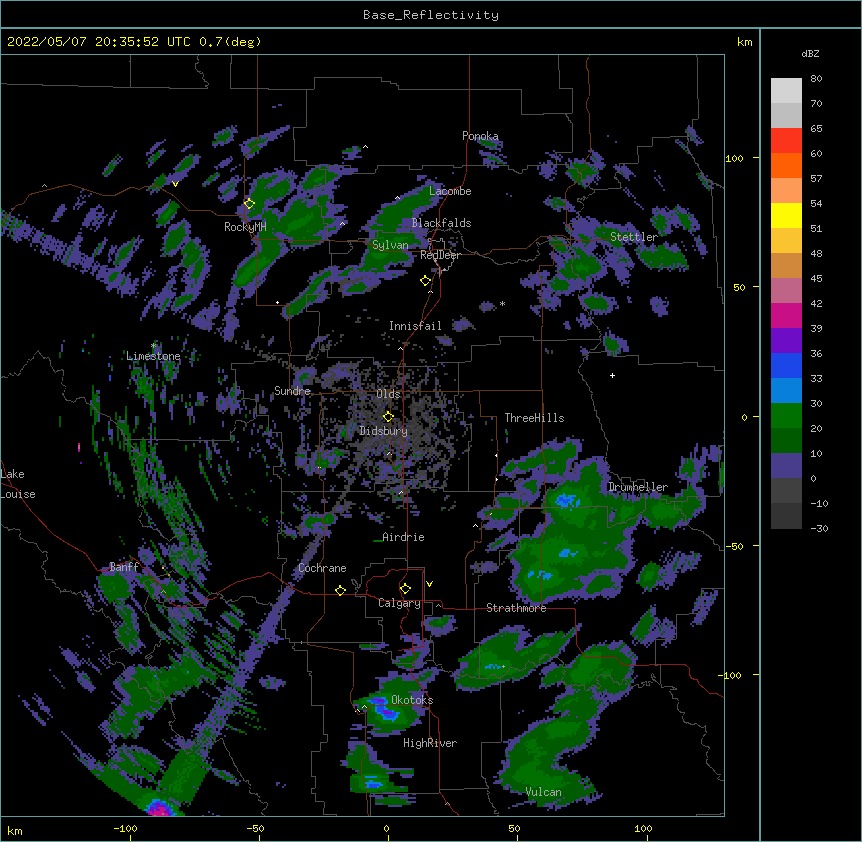Click the Strathmore city label
This screenshot has height=842, width=862.
point(516,608)
